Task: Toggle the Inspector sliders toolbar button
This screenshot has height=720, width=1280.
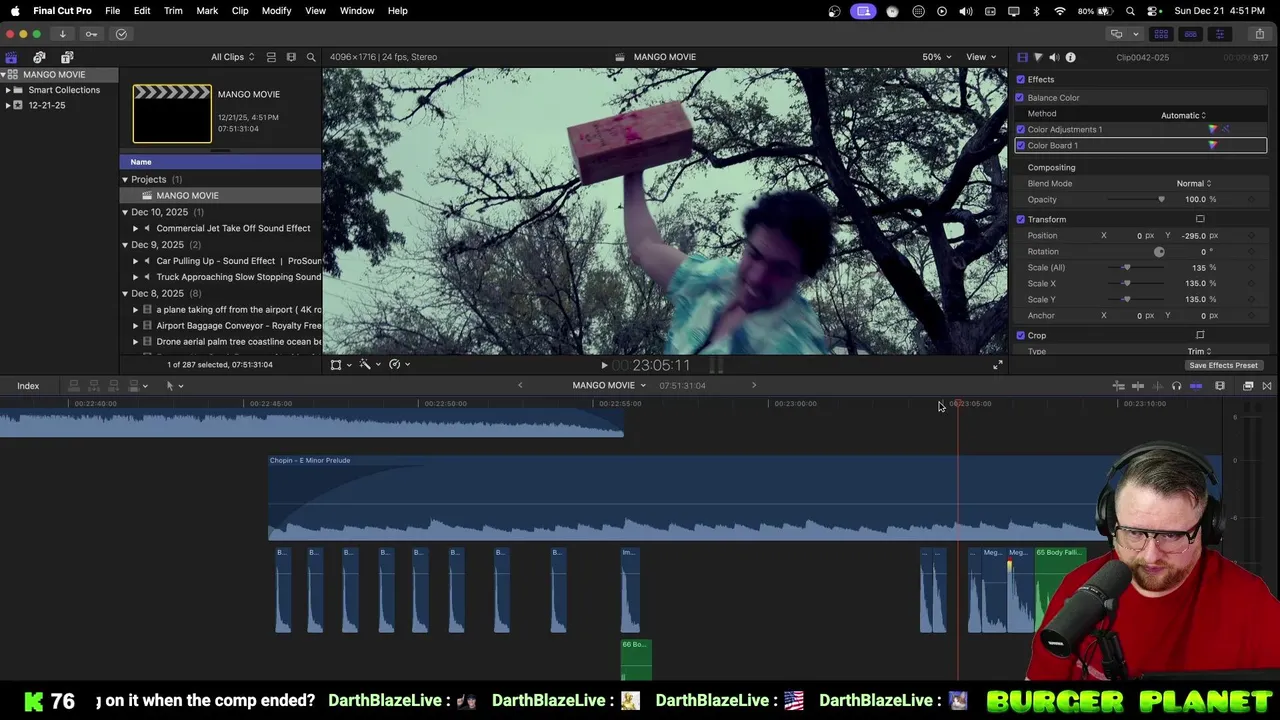Action: (x=1219, y=34)
